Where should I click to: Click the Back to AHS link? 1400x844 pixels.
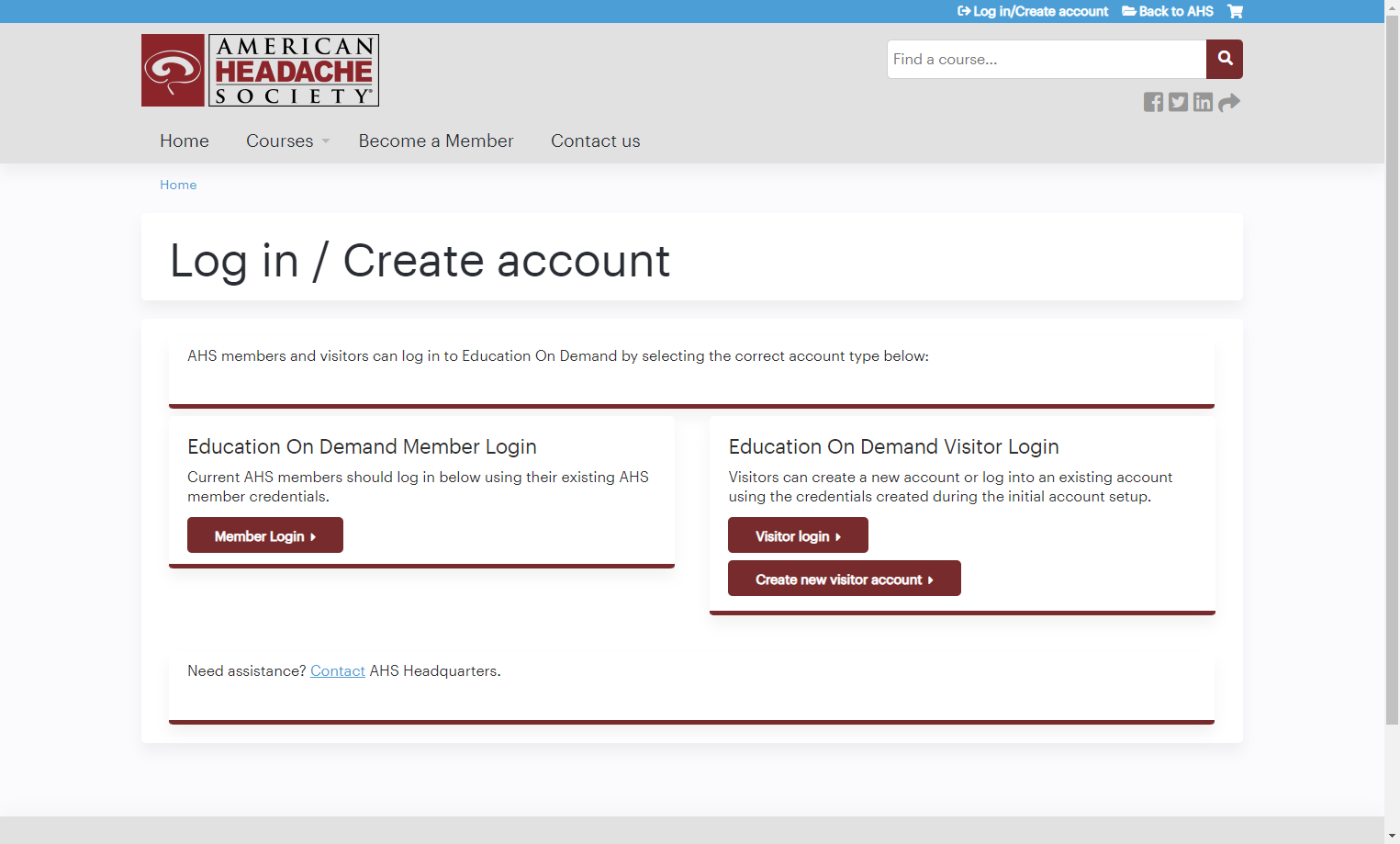coord(1168,11)
